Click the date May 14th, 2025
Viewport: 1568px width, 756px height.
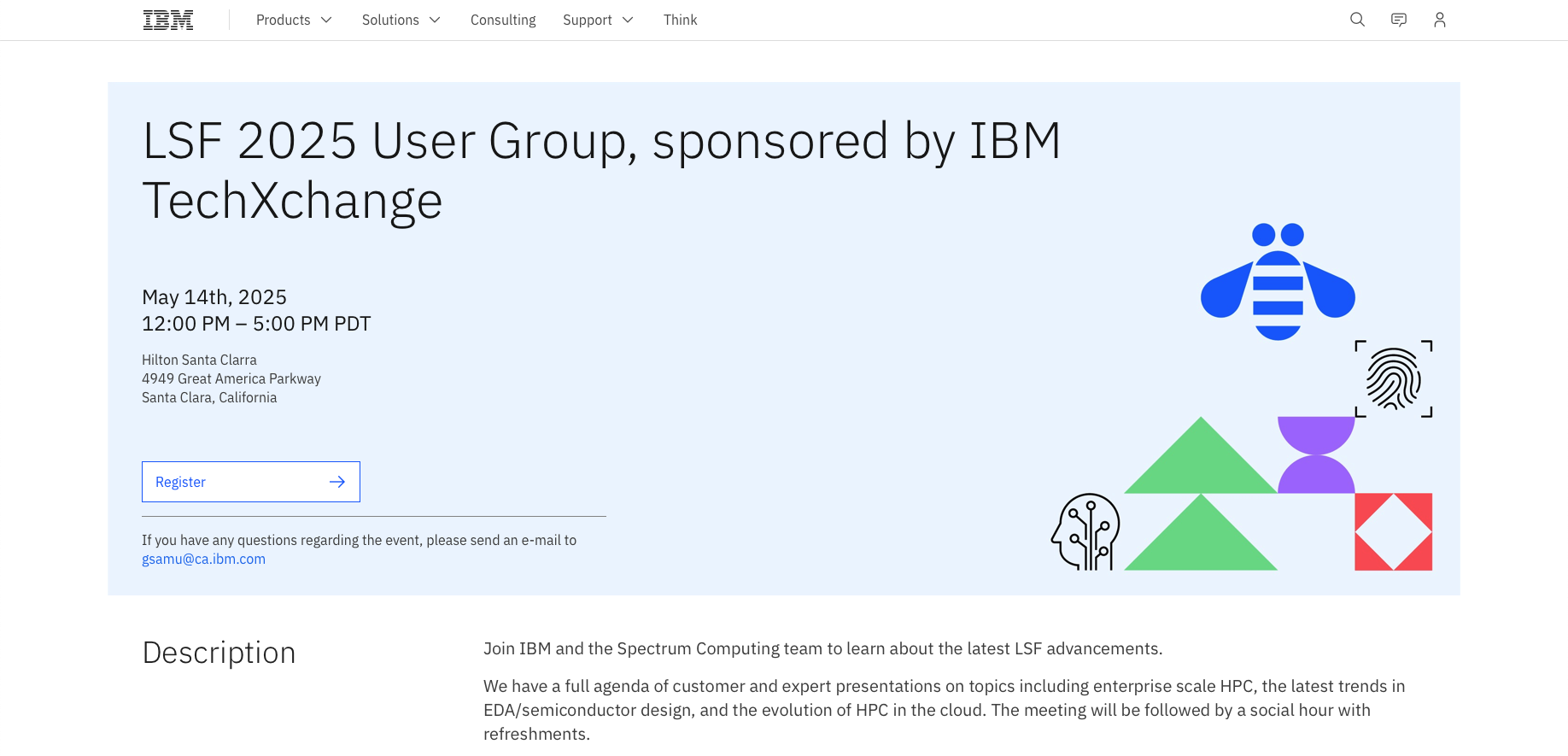214,296
